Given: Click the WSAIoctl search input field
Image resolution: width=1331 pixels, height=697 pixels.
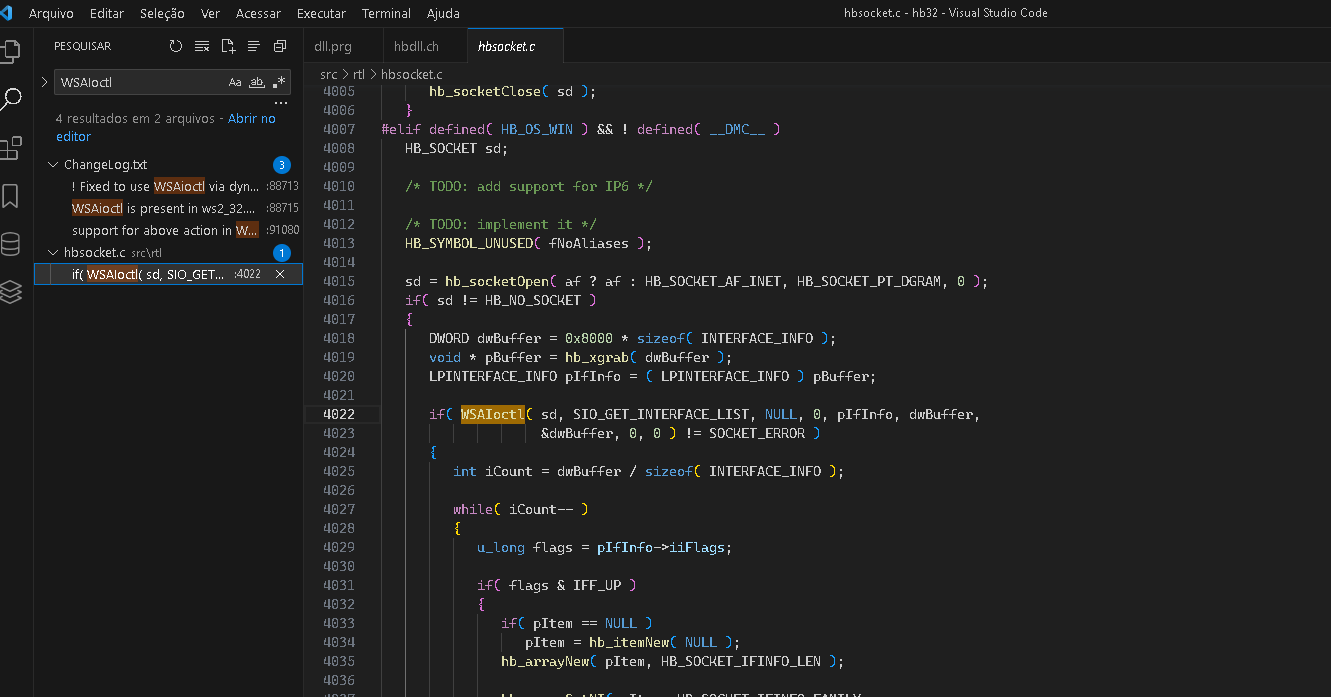Looking at the screenshot, I should coord(140,82).
